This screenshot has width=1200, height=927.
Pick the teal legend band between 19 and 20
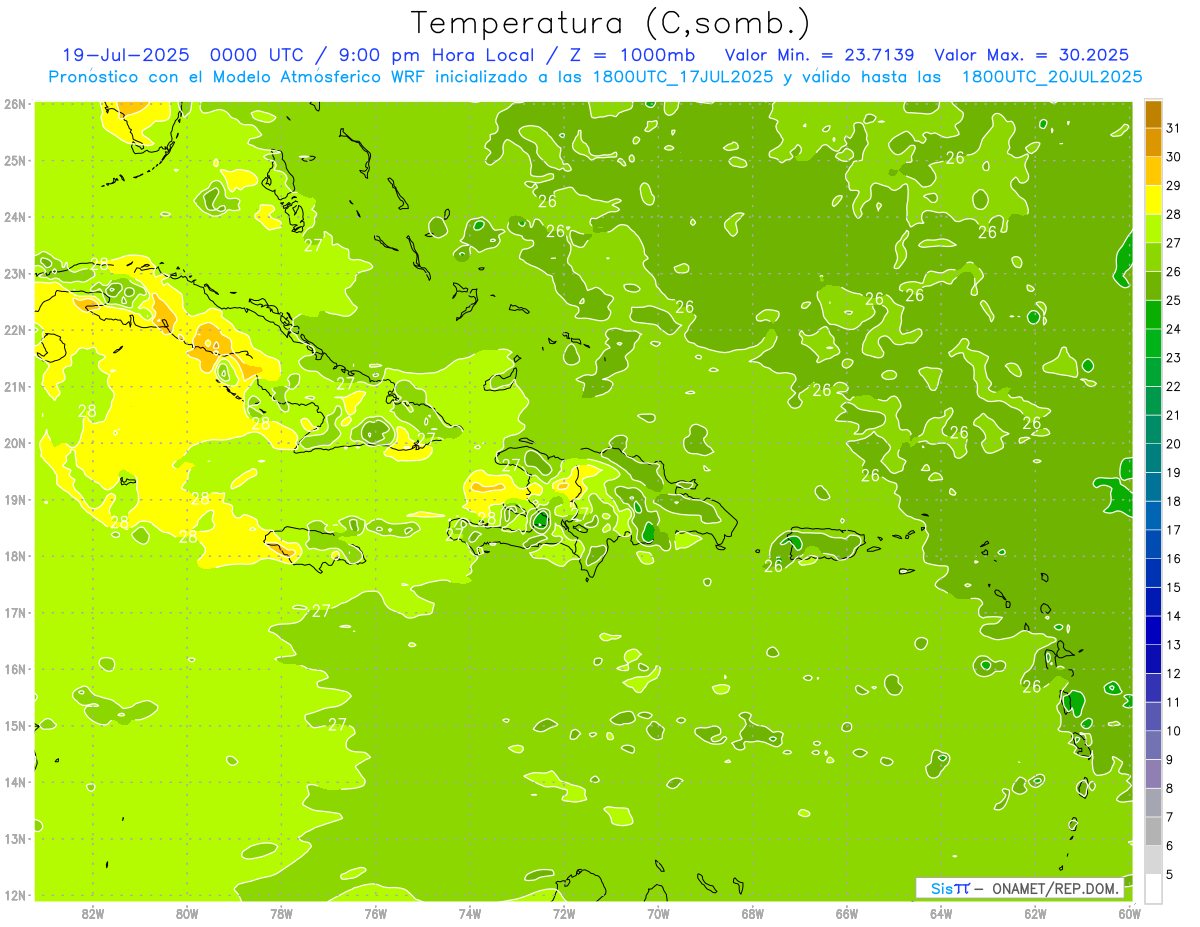coord(1153,458)
